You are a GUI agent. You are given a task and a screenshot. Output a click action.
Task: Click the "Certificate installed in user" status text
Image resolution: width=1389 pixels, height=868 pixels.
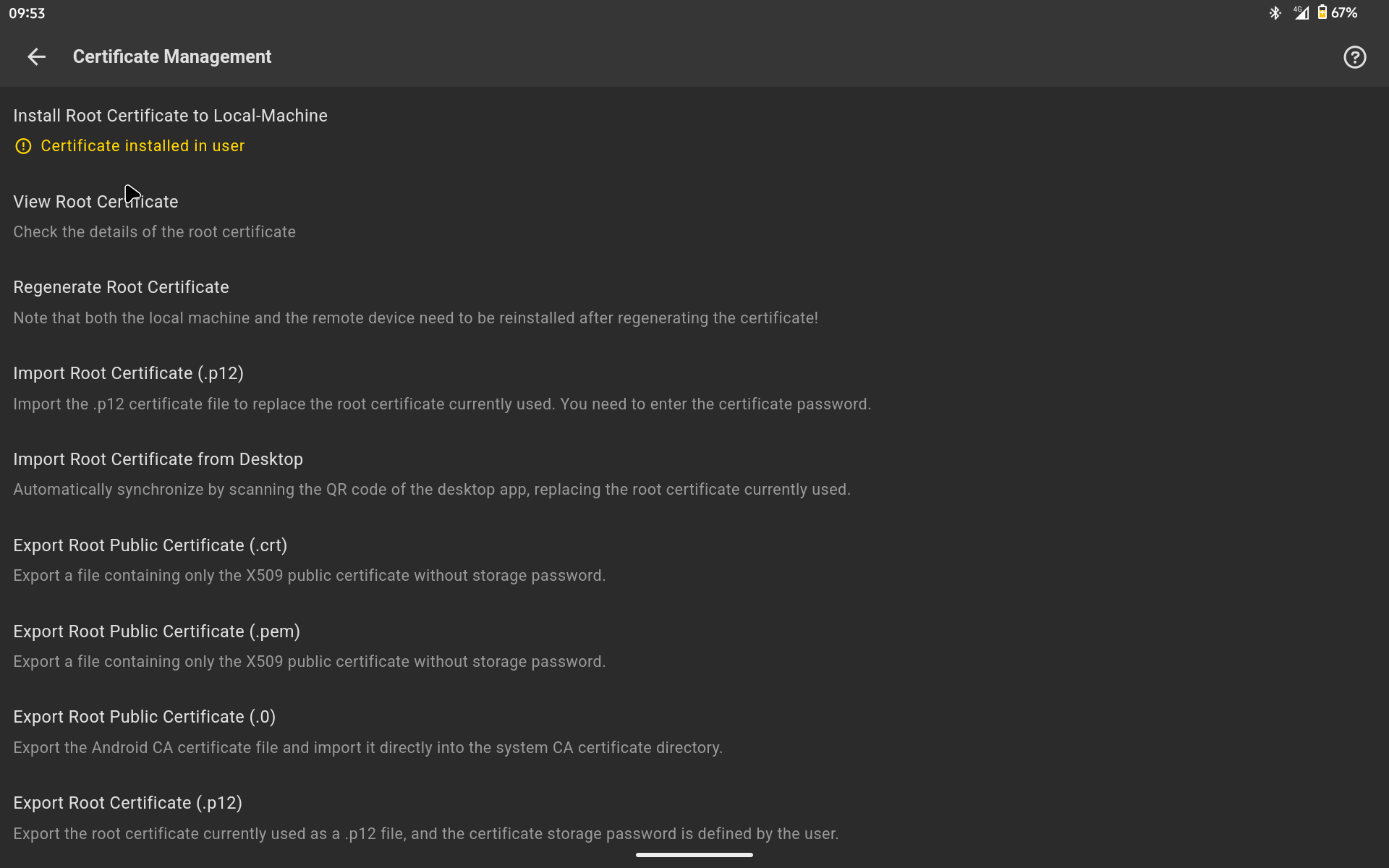[x=143, y=146]
